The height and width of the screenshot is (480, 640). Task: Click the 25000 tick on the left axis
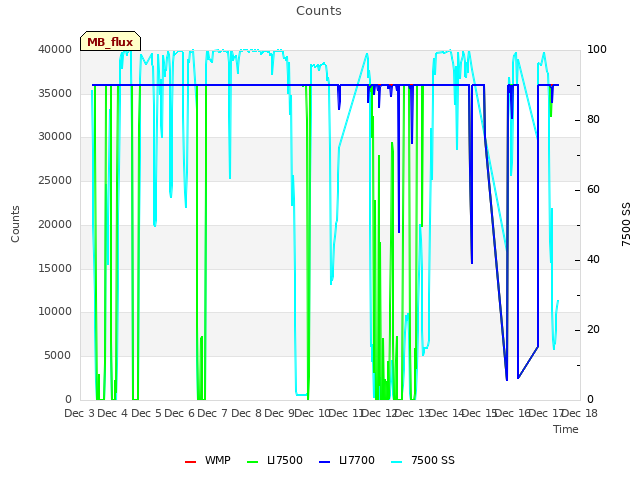coord(55,180)
